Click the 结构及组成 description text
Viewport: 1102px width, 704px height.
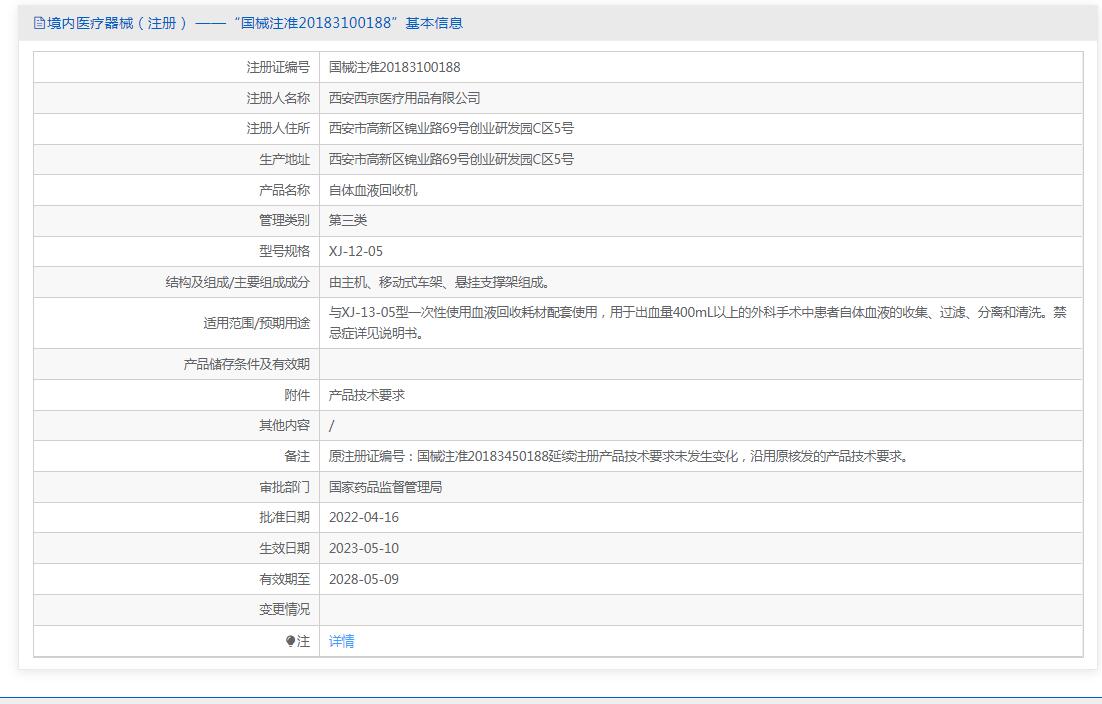coord(439,282)
